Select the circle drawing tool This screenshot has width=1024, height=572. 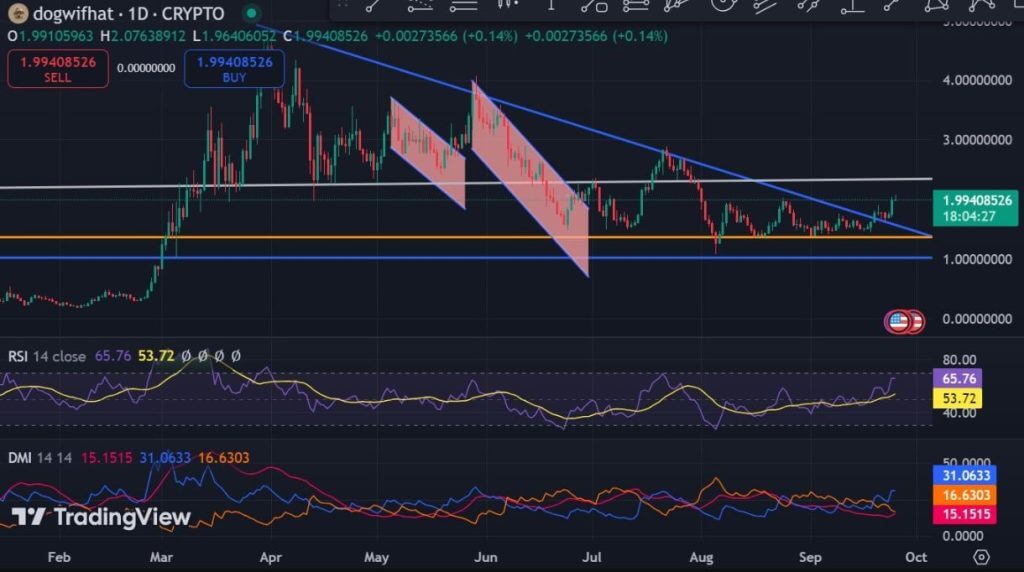(723, 5)
